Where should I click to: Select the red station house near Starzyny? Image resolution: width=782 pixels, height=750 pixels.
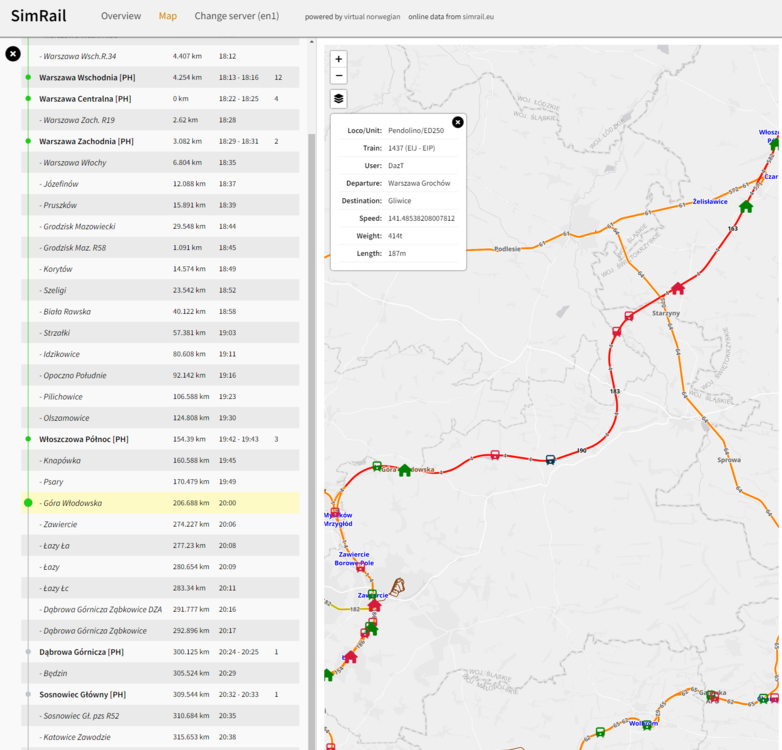tap(677, 288)
